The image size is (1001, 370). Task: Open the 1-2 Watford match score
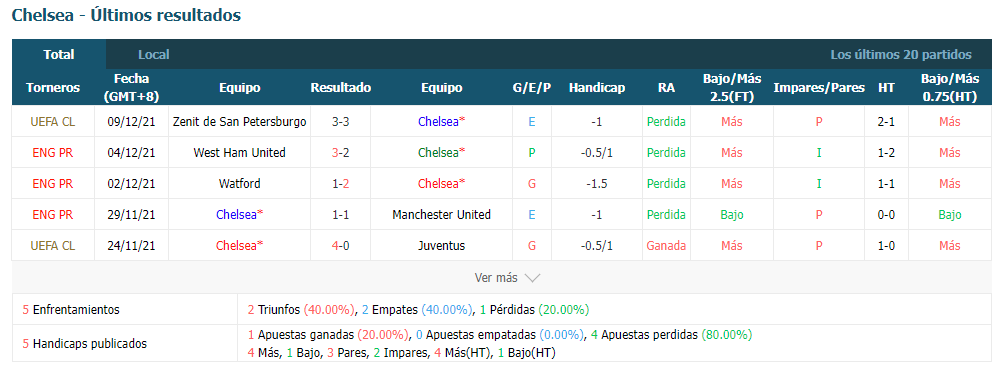coord(340,184)
